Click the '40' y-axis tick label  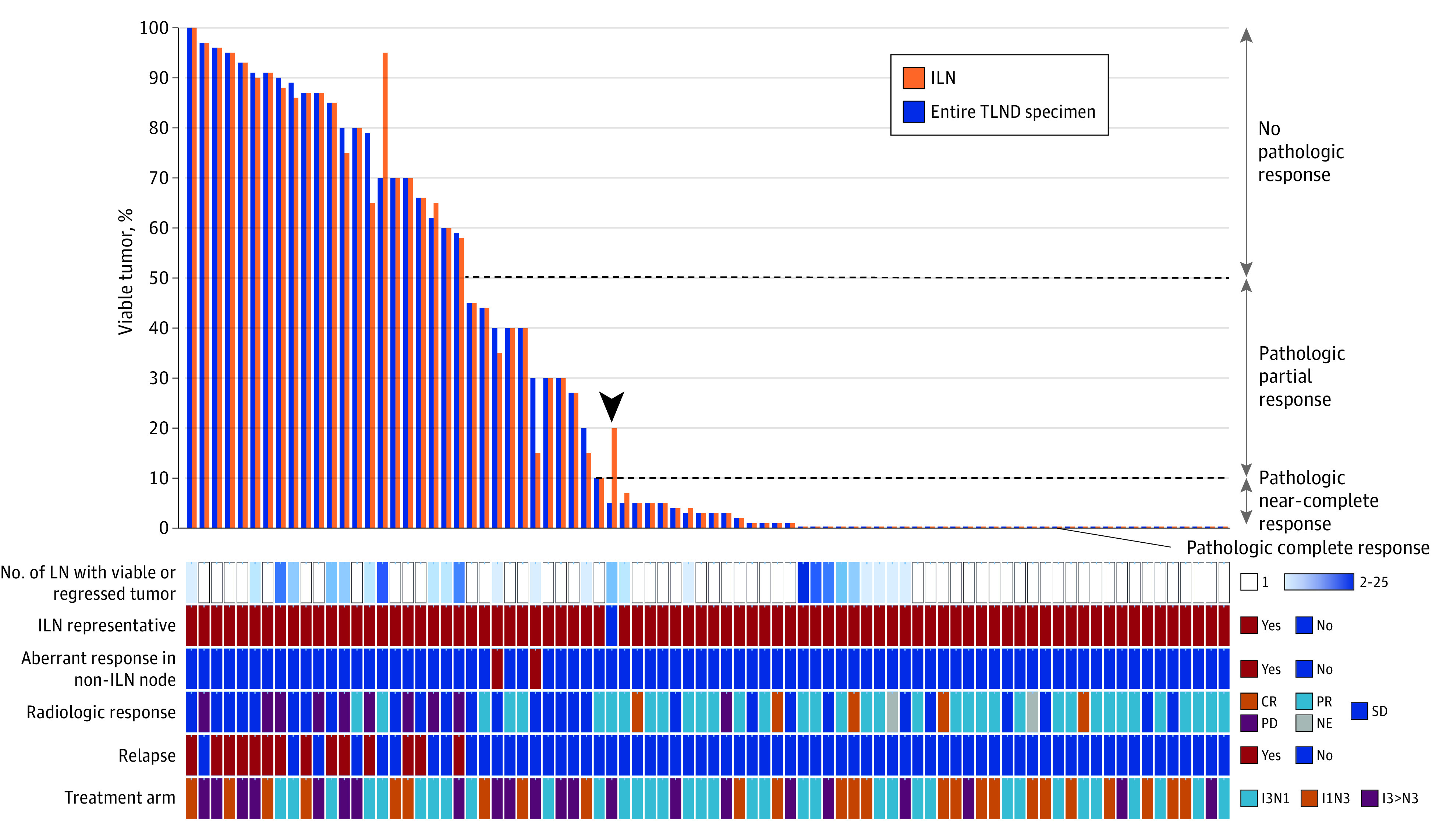[x=159, y=328]
